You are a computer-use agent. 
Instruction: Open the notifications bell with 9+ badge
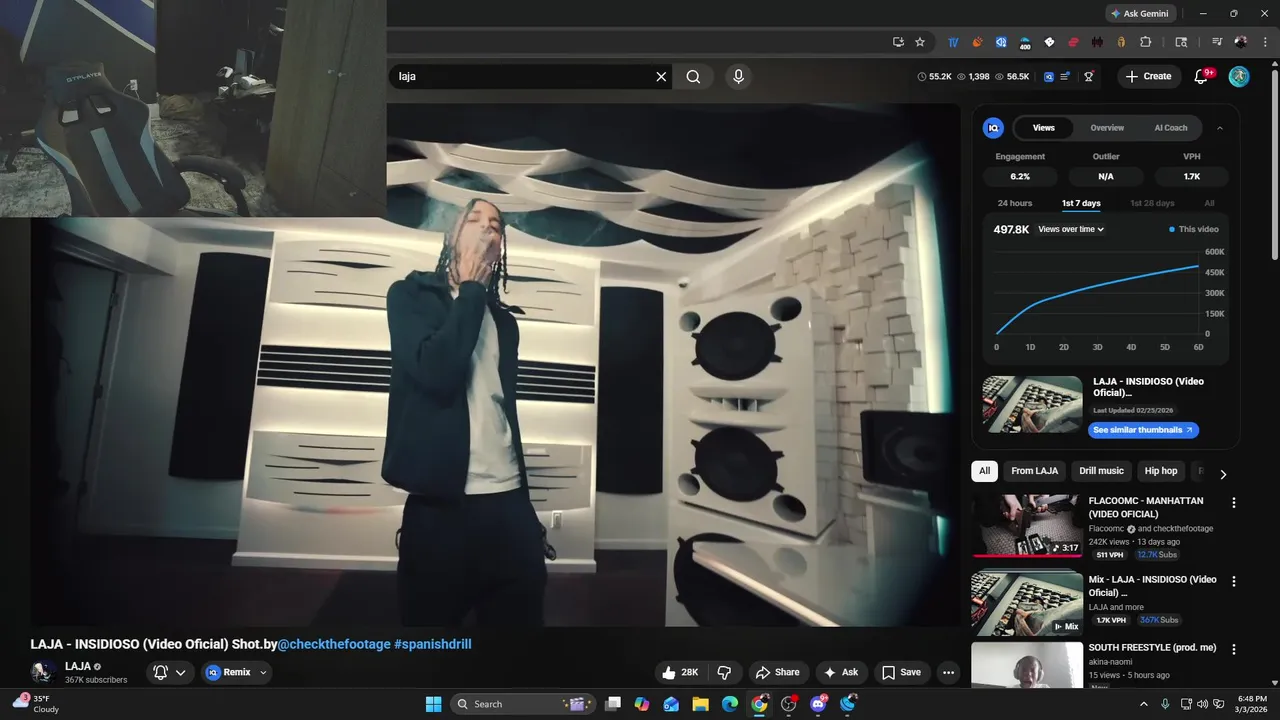[x=1203, y=76]
